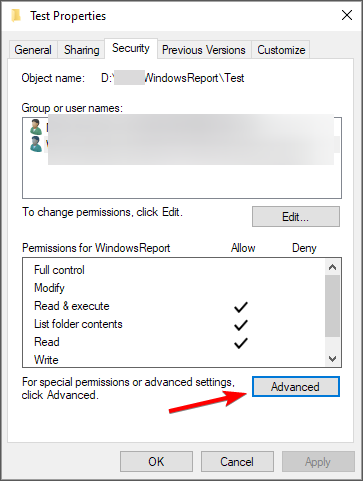Click the Cancel button

pos(237,462)
